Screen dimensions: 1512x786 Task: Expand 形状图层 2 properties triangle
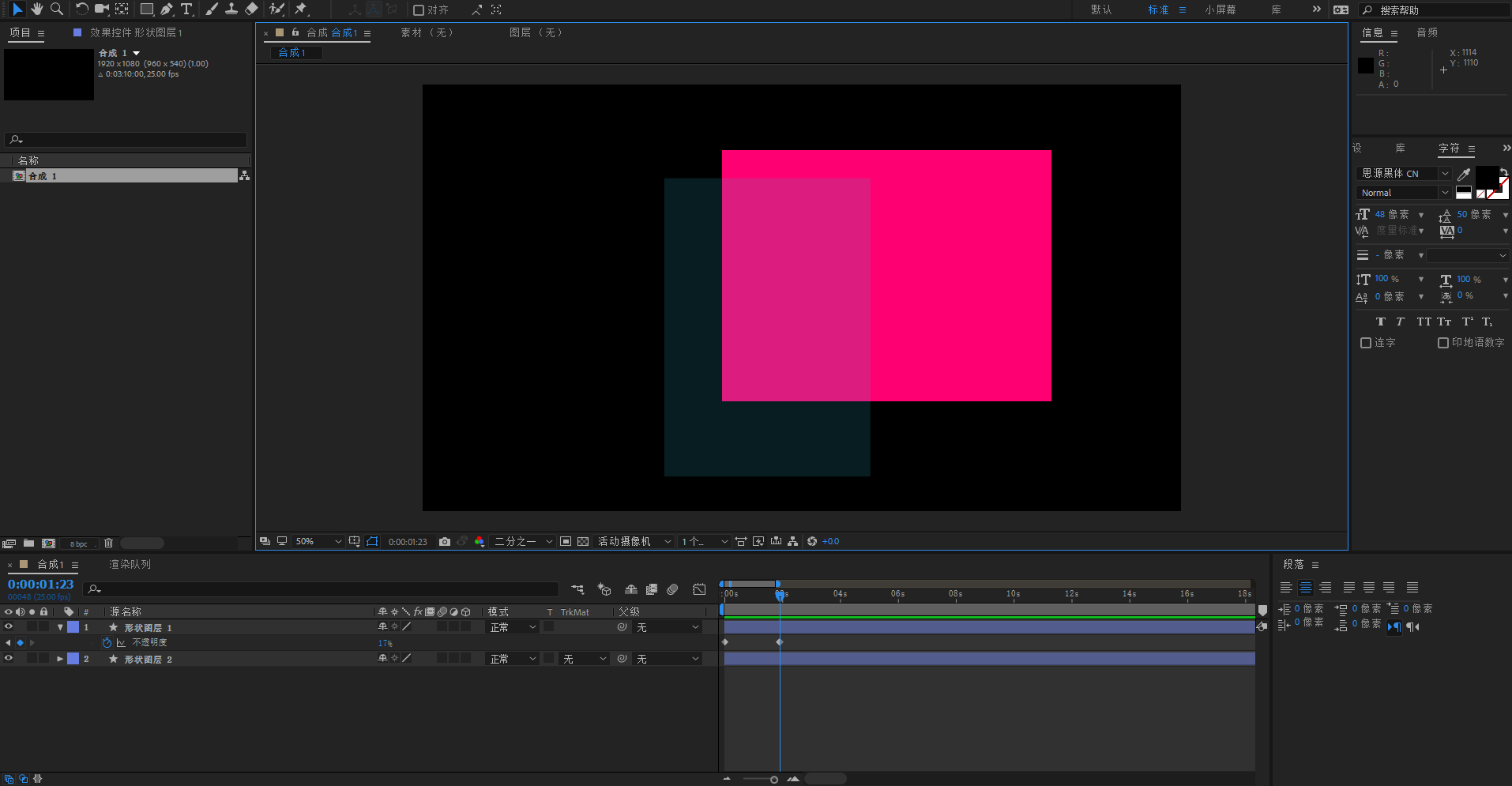click(60, 659)
